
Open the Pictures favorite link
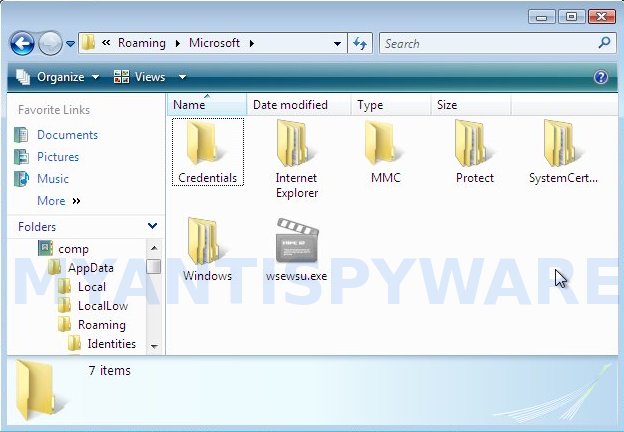58,157
